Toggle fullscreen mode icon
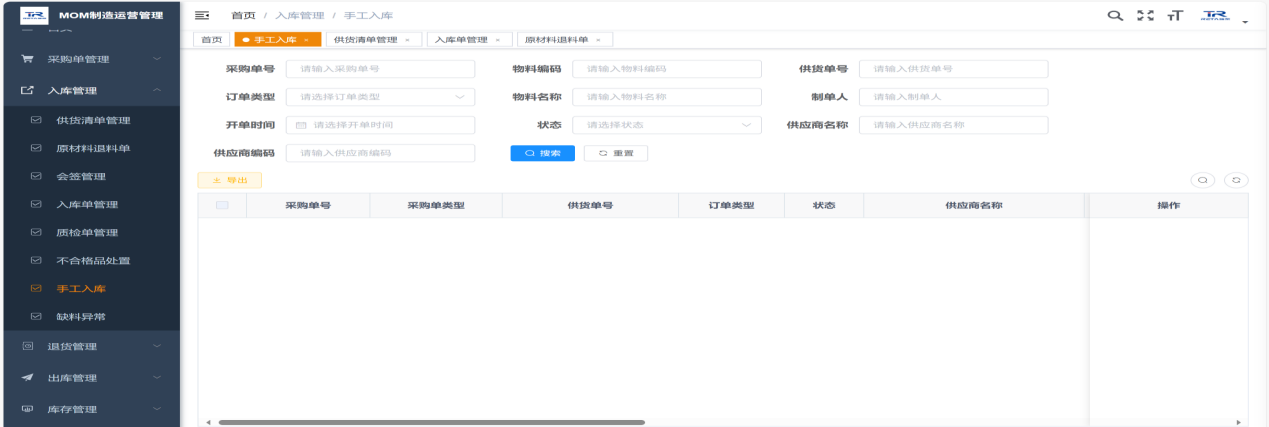Screen dimensions: 1269x427 [1146, 16]
